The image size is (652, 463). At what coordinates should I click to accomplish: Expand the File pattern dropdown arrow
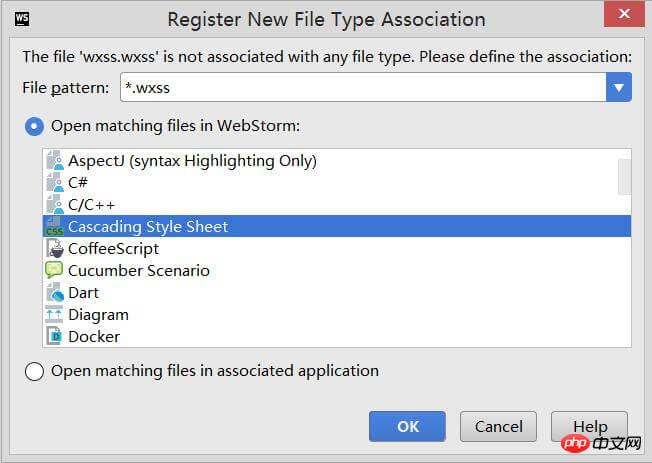618,88
